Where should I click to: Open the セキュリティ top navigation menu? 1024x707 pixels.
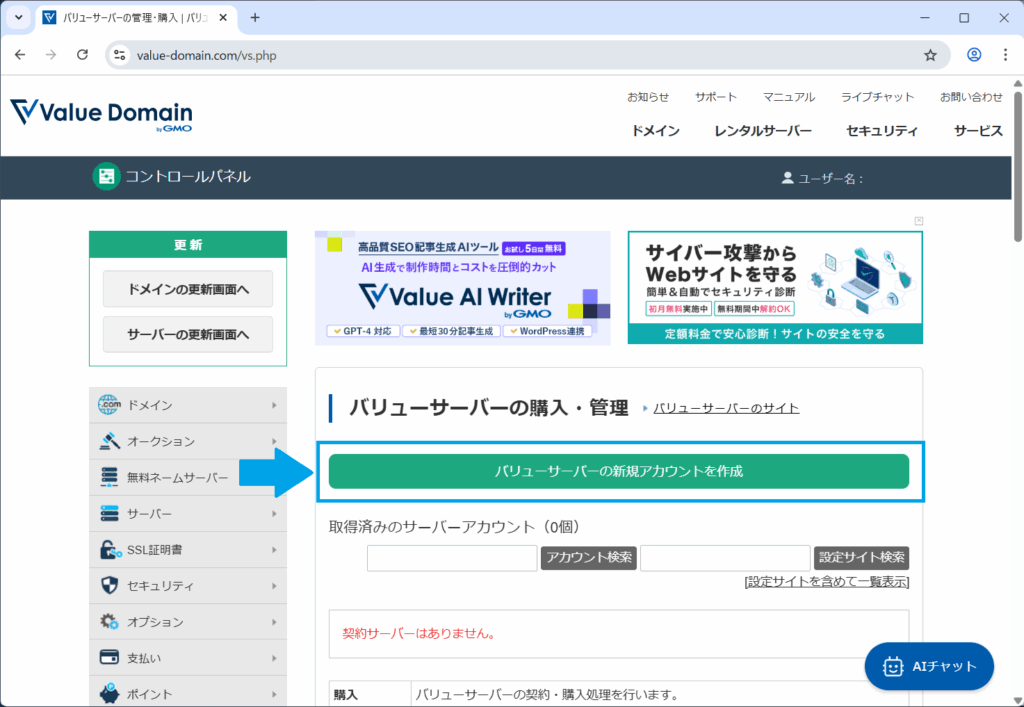(x=881, y=131)
